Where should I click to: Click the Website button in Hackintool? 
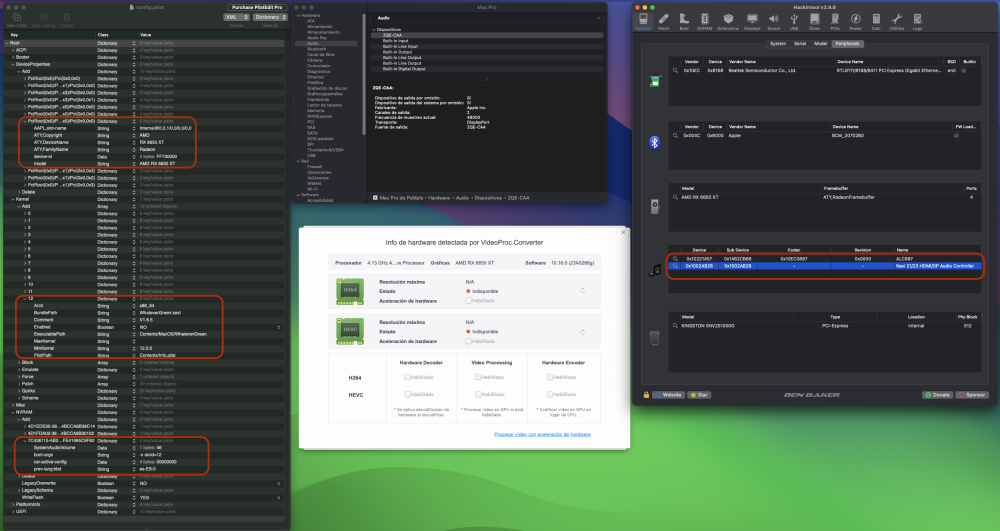(x=668, y=395)
